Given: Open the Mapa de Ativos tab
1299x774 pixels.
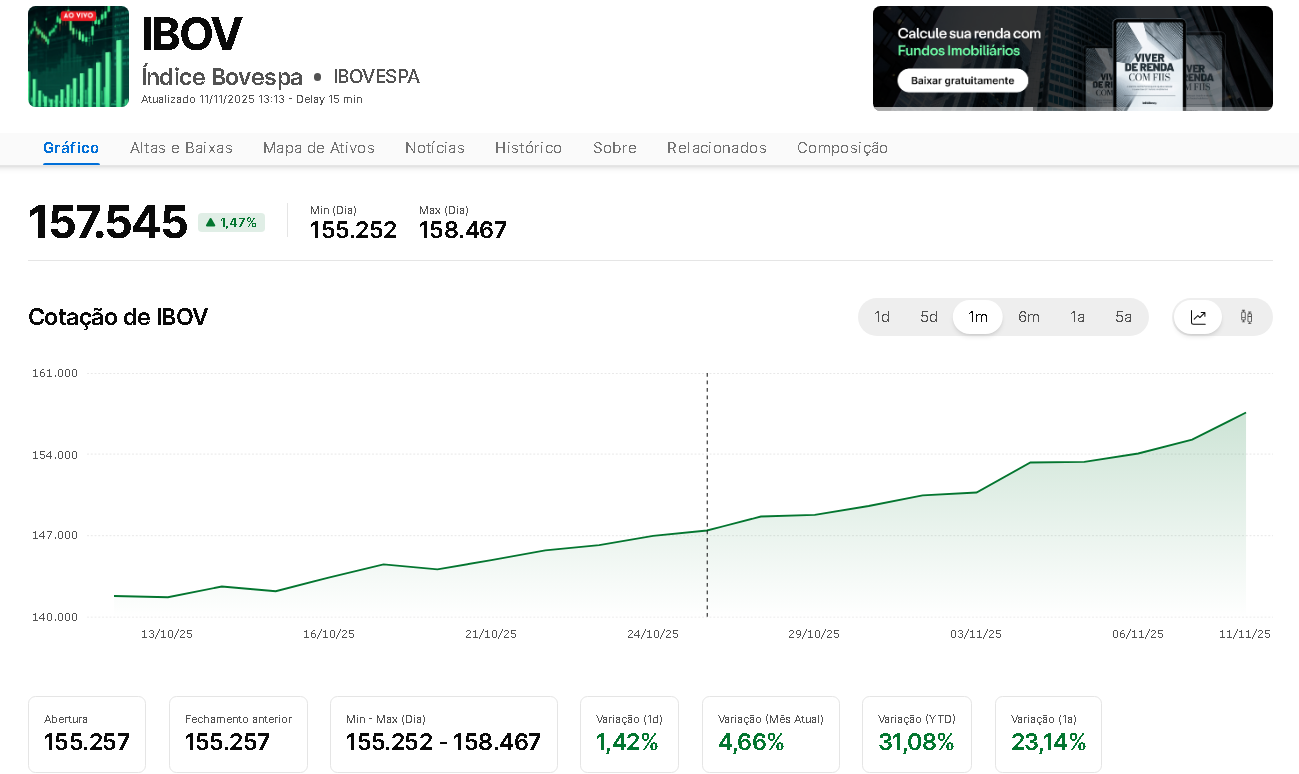Looking at the screenshot, I should click(x=319, y=148).
